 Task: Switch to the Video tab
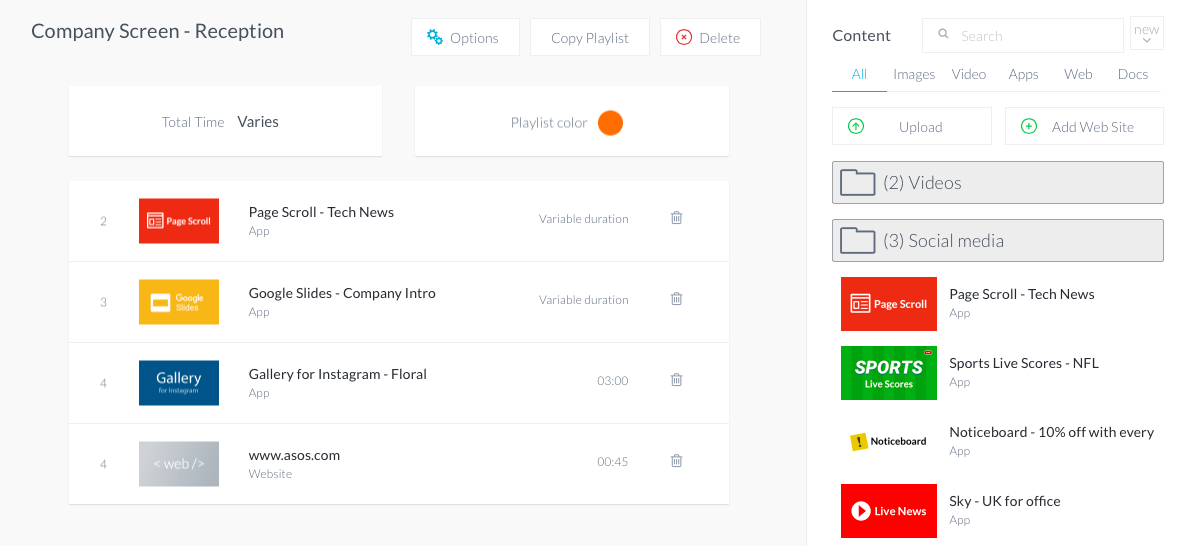click(969, 74)
